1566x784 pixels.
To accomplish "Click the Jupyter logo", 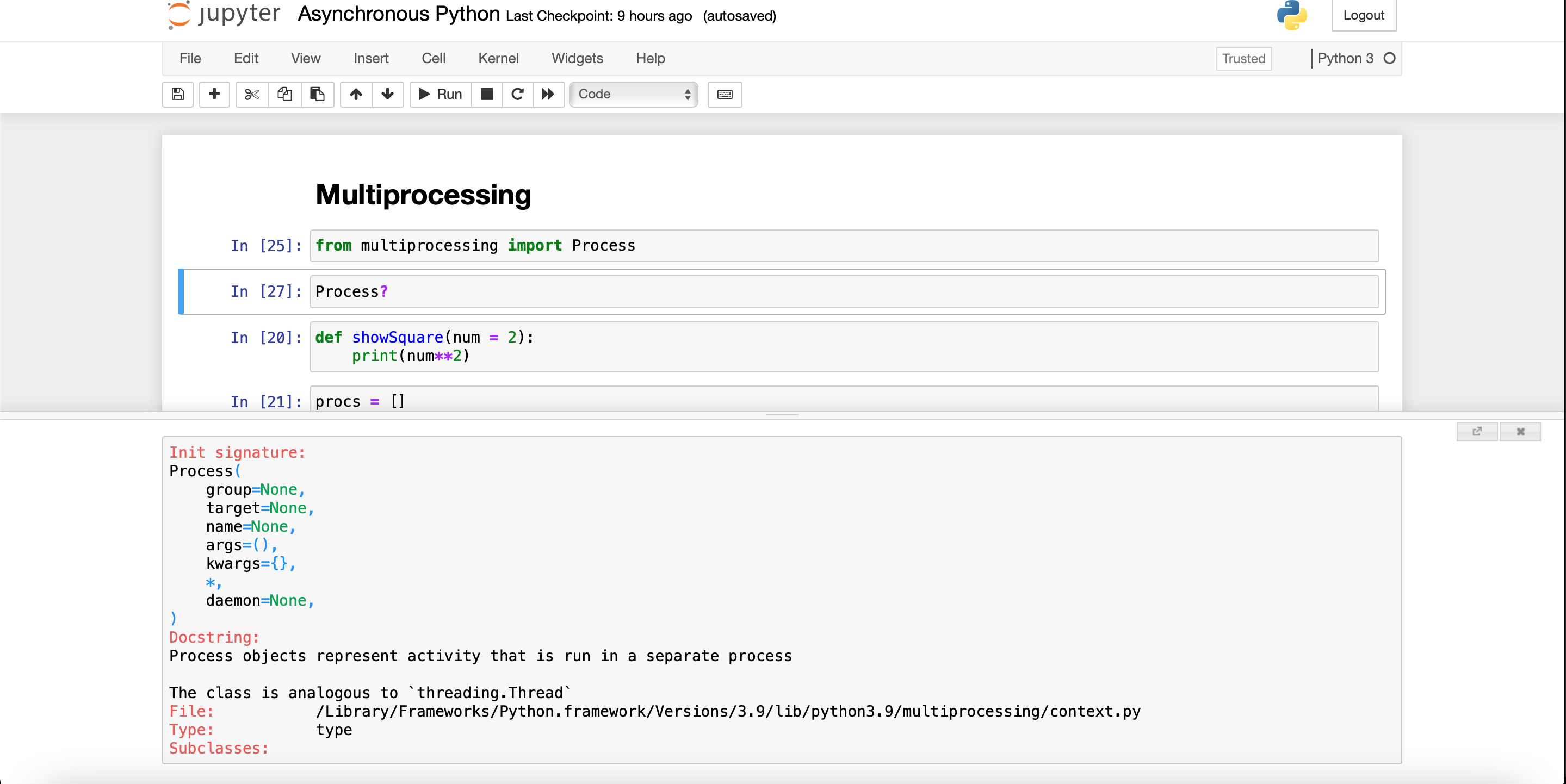I will 224,15.
